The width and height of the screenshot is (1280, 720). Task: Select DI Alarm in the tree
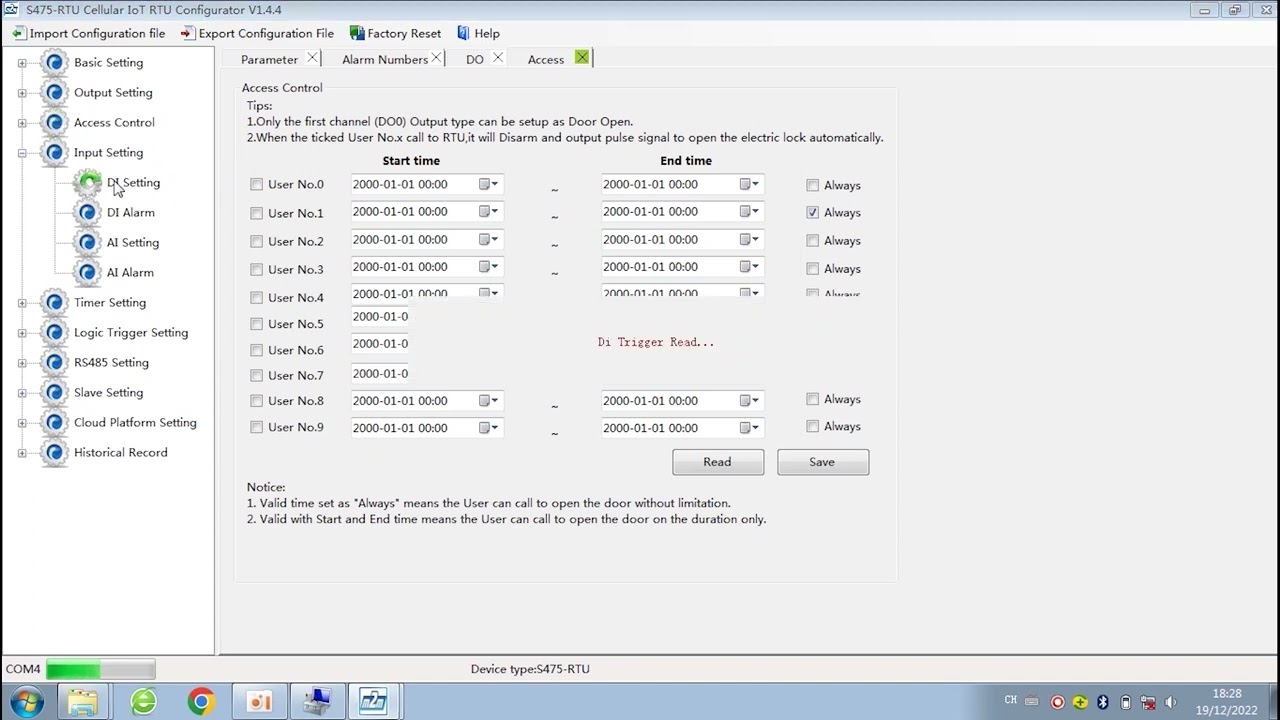[131, 213]
